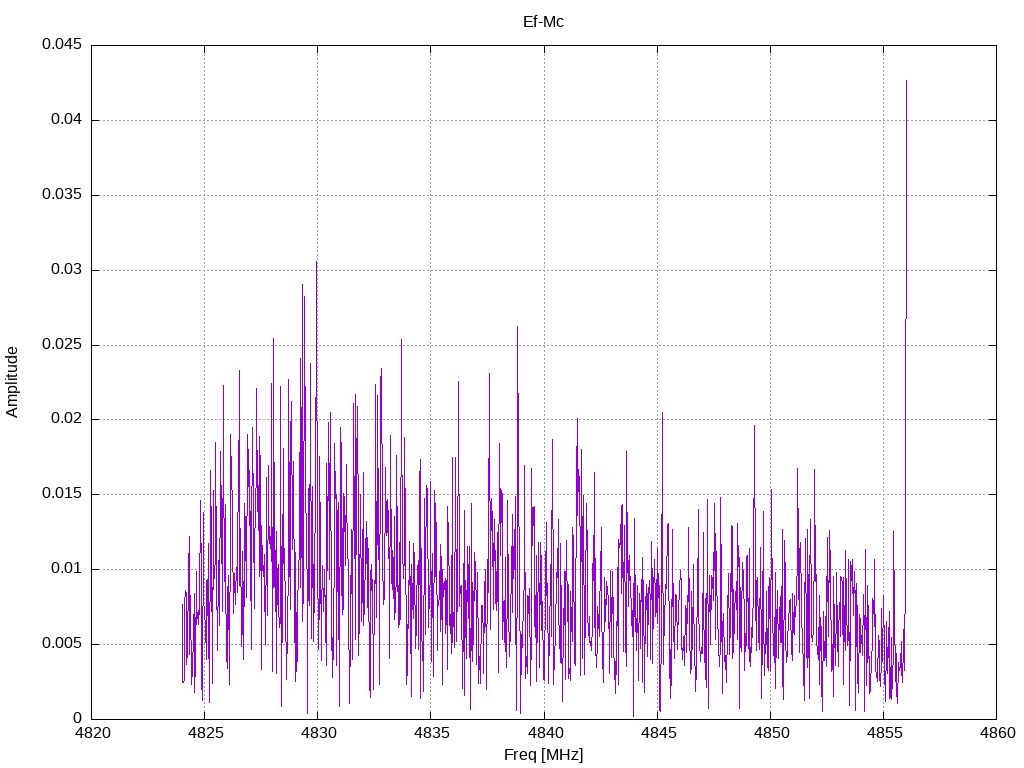Click the 4835 x-axis tick label
The image size is (1024, 768).
(x=432, y=733)
